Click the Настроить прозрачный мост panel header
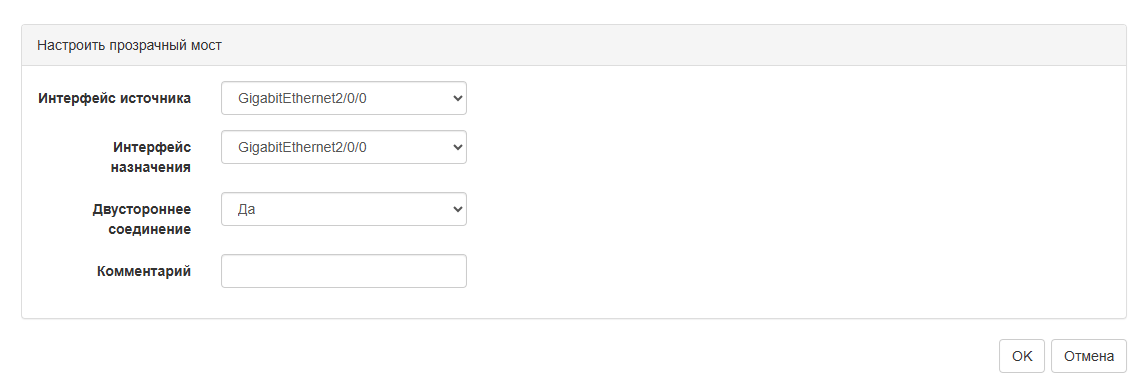Image resolution: width=1131 pixels, height=385 pixels. [129, 45]
